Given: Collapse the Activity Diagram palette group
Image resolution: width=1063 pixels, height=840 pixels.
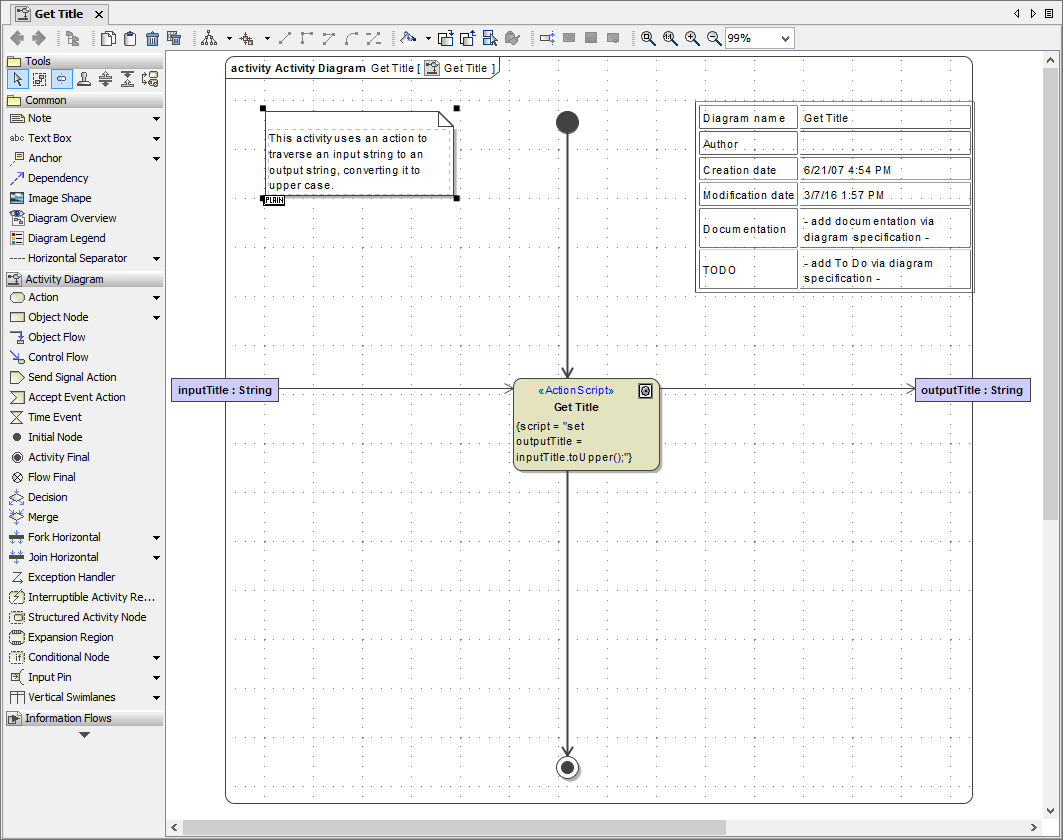Looking at the screenshot, I should coord(64,279).
